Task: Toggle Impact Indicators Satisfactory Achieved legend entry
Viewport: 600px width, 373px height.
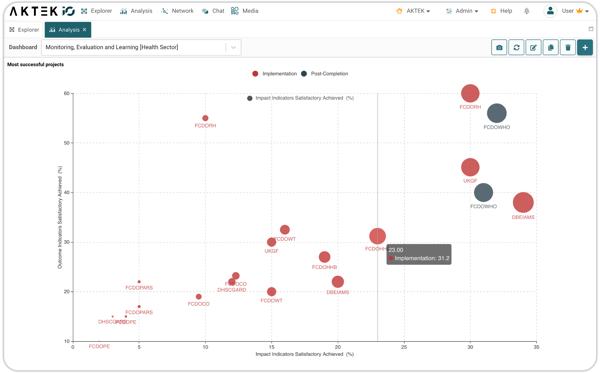Action: click(x=300, y=98)
